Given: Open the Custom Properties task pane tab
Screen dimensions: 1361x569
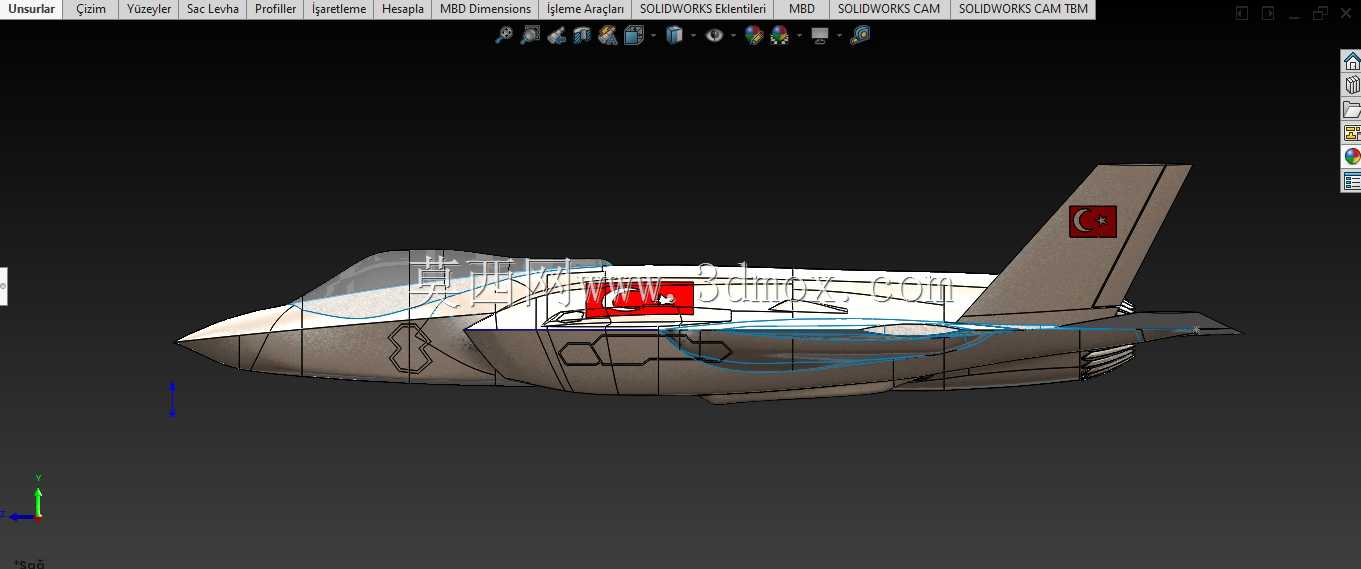Looking at the screenshot, I should tap(1351, 181).
